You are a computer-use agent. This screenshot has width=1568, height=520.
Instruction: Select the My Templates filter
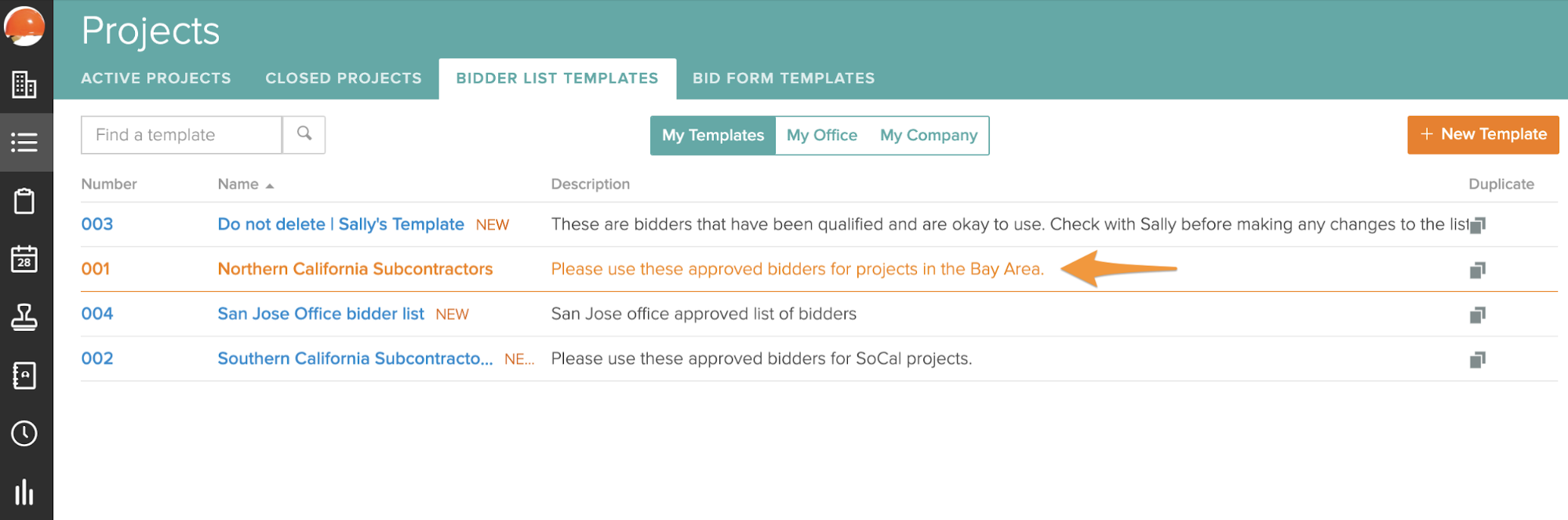712,135
